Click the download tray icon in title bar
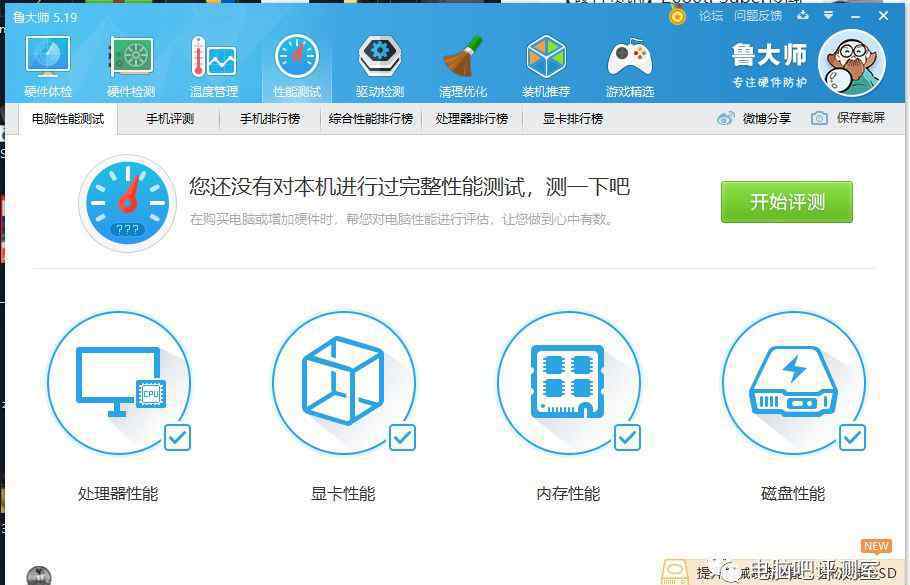The width and height of the screenshot is (910, 585). pos(803,16)
